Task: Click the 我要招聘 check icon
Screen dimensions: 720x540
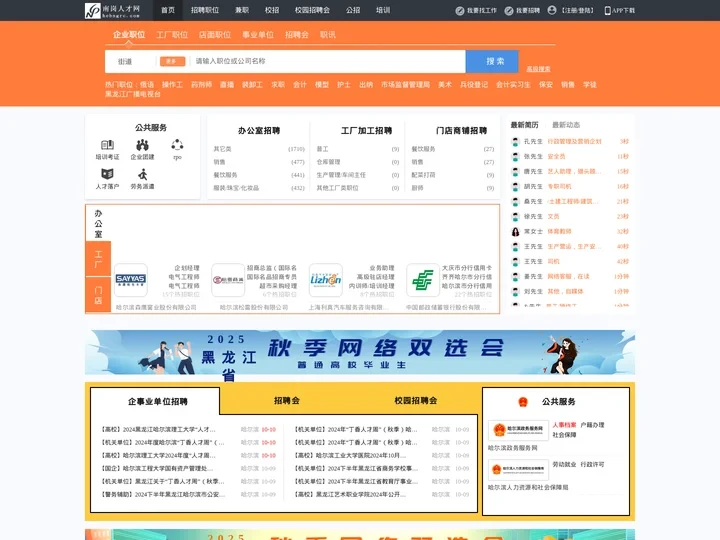Action: pos(509,11)
